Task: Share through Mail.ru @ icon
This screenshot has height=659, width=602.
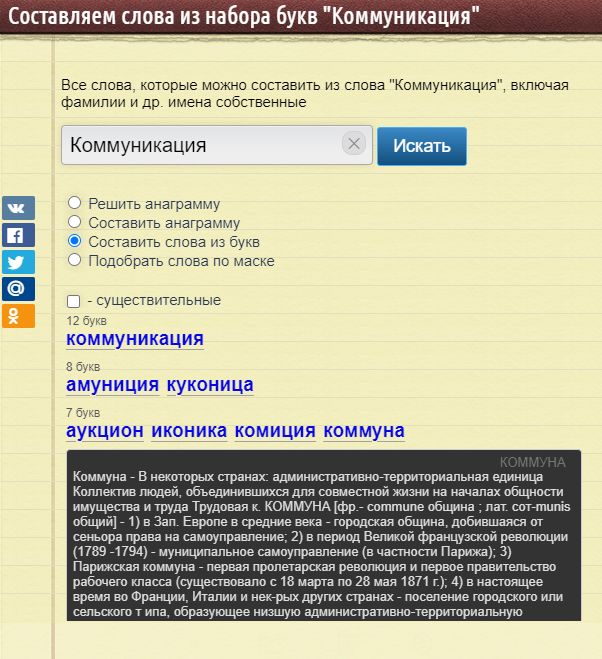Action: tap(17, 289)
